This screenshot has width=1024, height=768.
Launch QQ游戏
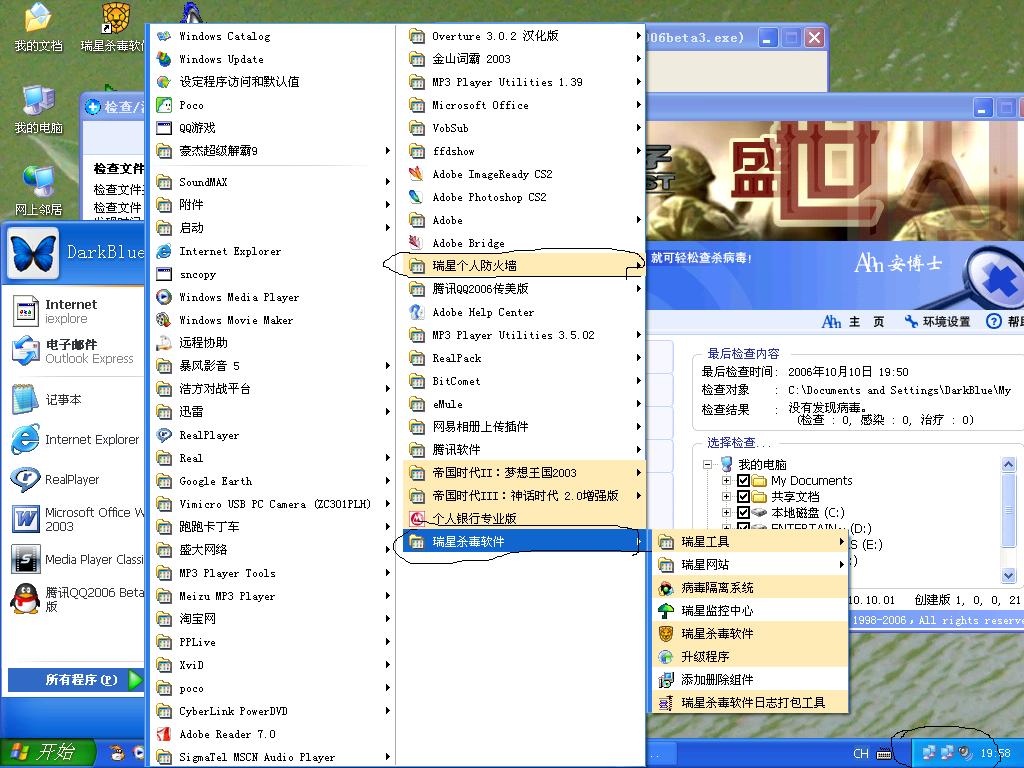tap(273, 128)
